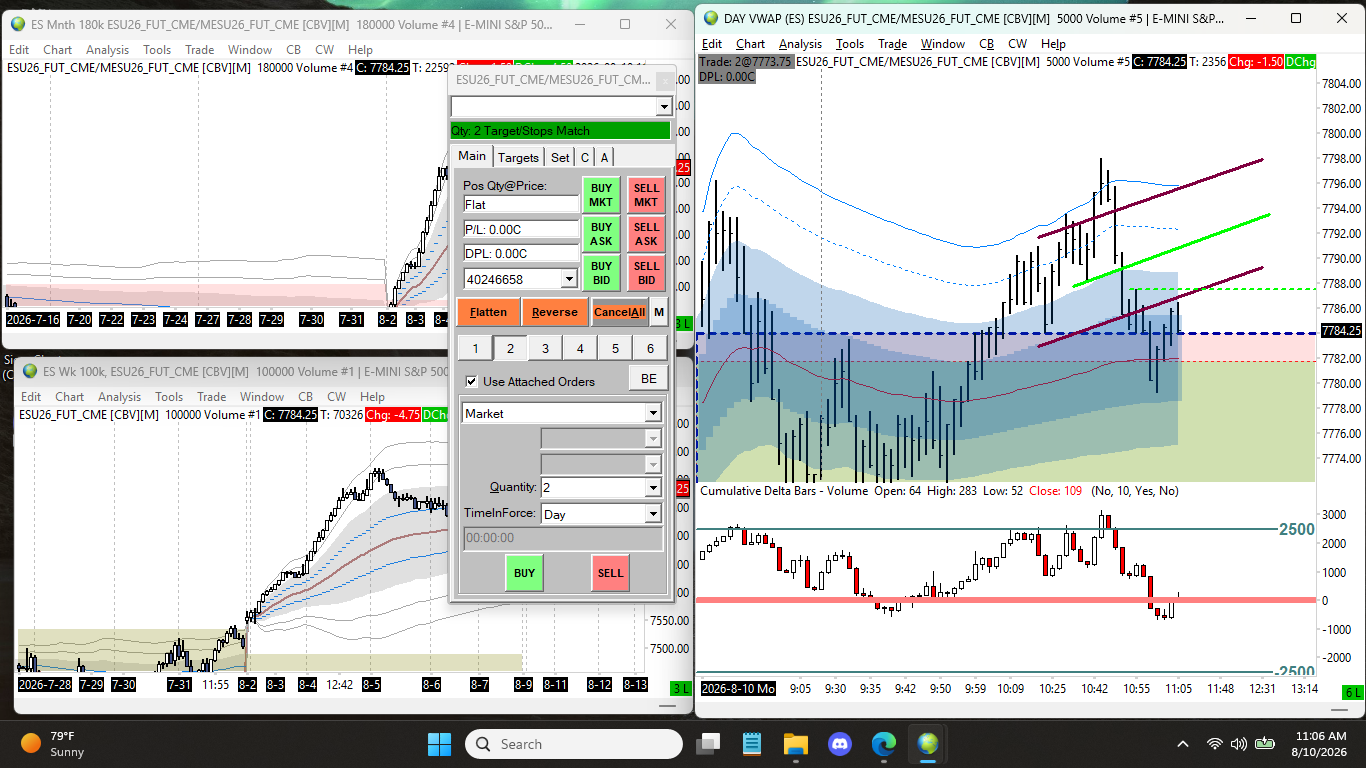Click the taskbar Search box
This screenshot has height=768, width=1366.
coord(574,744)
